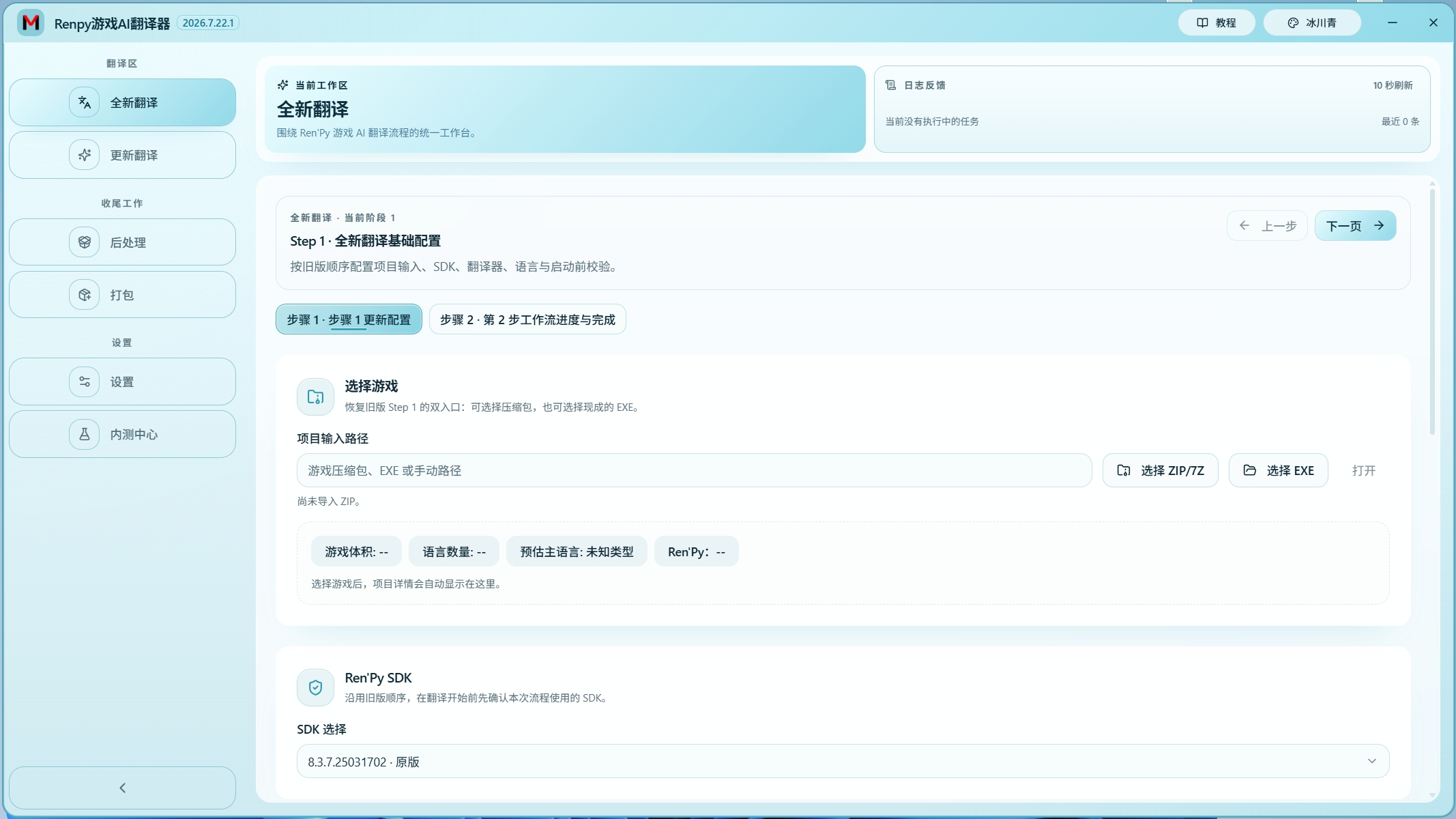The height and width of the screenshot is (819, 1456).
Task: Click the Ren'Py version chip
Action: pyautogui.click(x=697, y=551)
